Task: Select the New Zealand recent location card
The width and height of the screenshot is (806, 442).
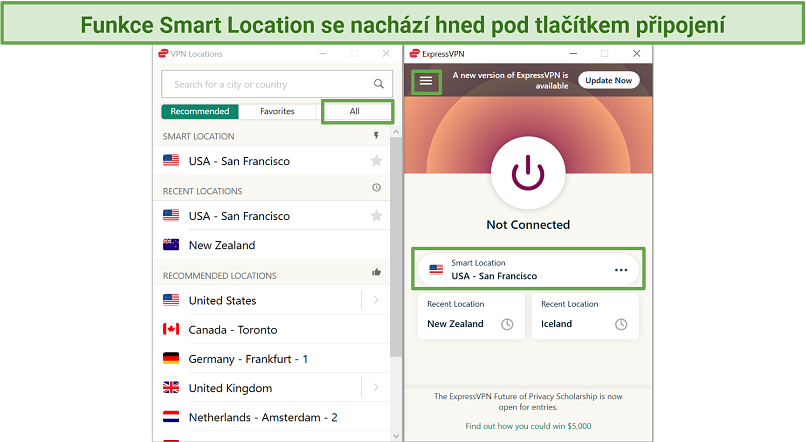Action: [471, 316]
